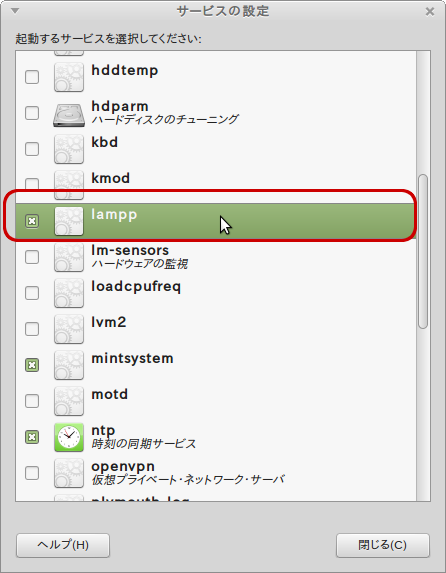Enable the openvpn checkbox

[x=32, y=473]
